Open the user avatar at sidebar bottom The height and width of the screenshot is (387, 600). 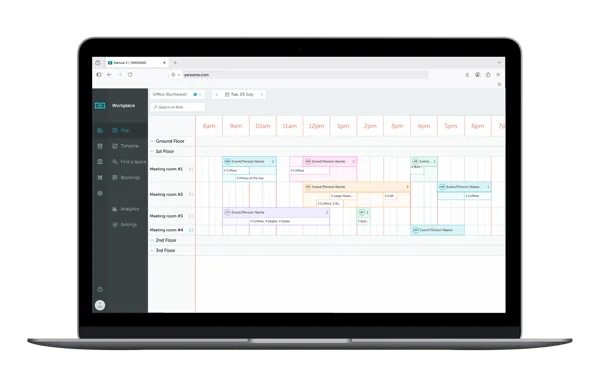tap(100, 305)
